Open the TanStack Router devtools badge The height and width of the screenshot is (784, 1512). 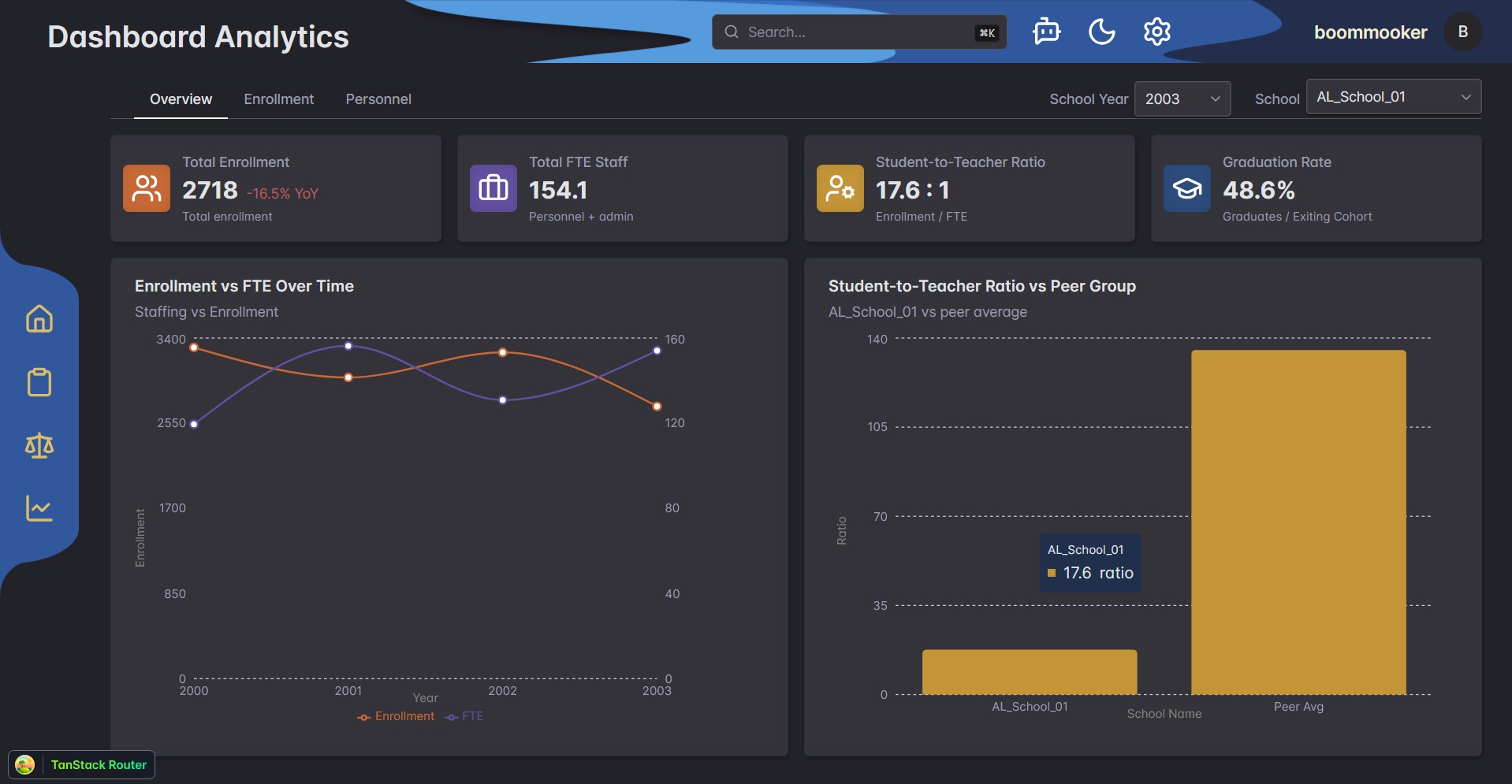point(82,764)
